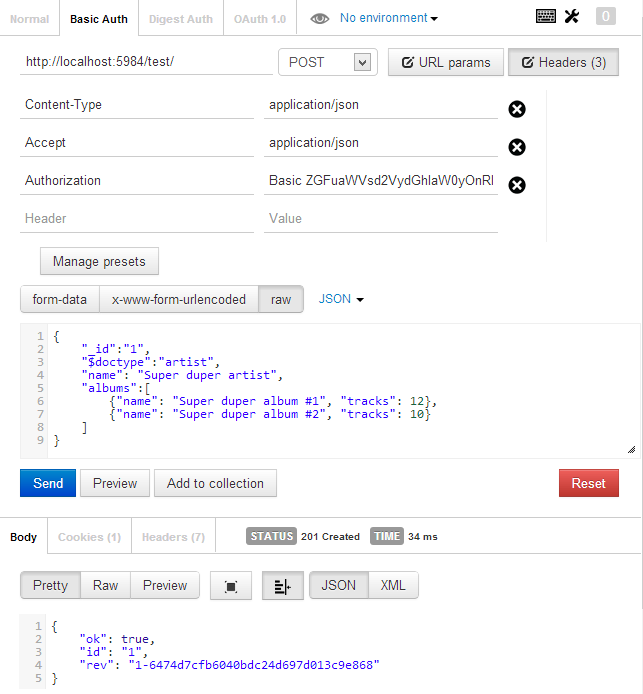Open settings wrench icon
The width and height of the screenshot is (643, 694).
[x=572, y=16]
